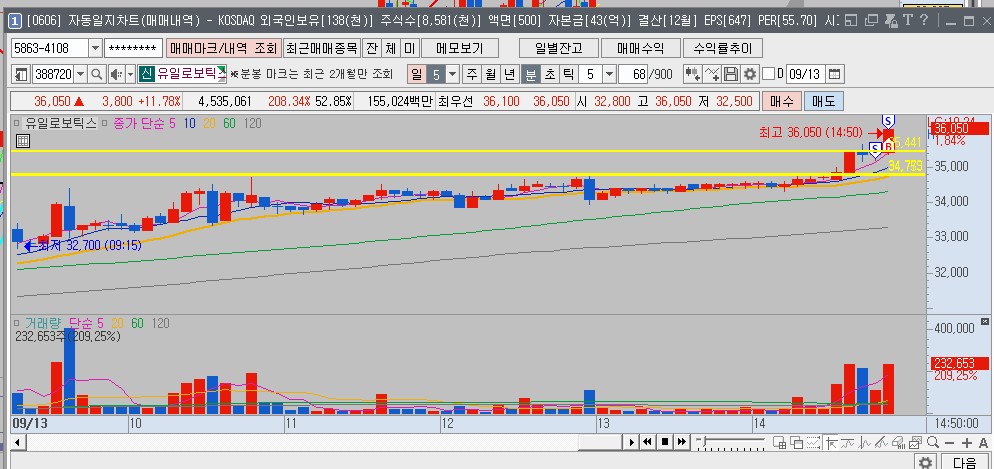This screenshot has height=469, width=994.
Task: Close the volume panel with X
Action: coord(985,321)
